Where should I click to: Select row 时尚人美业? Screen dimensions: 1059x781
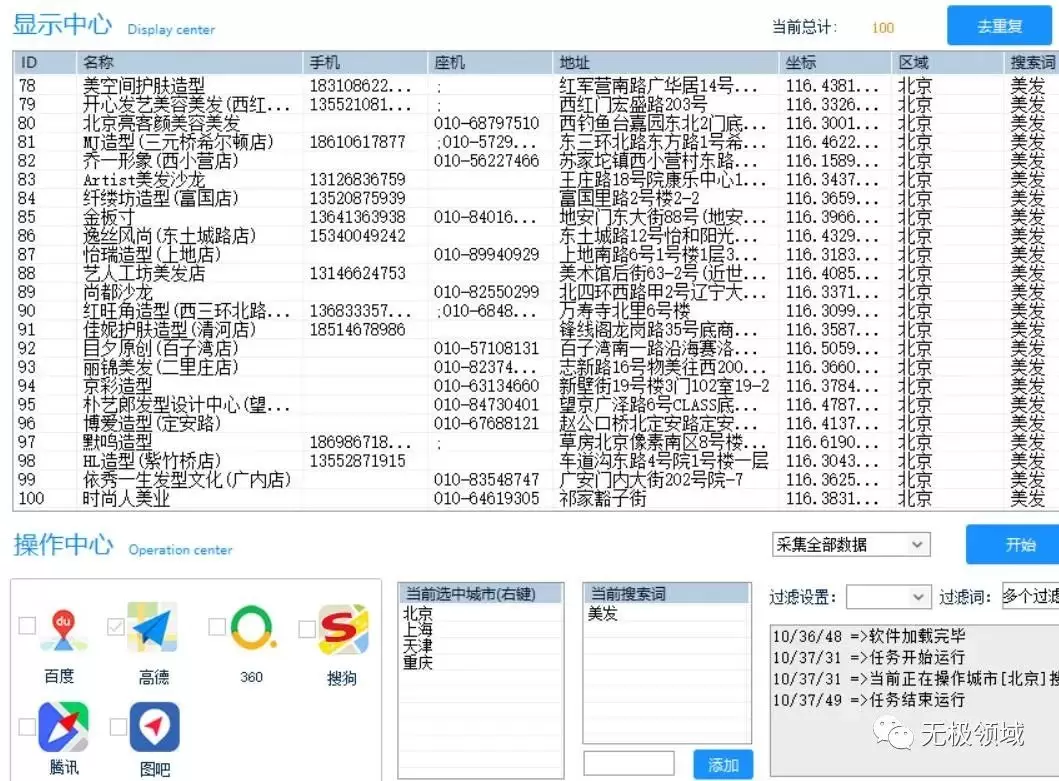point(536,499)
